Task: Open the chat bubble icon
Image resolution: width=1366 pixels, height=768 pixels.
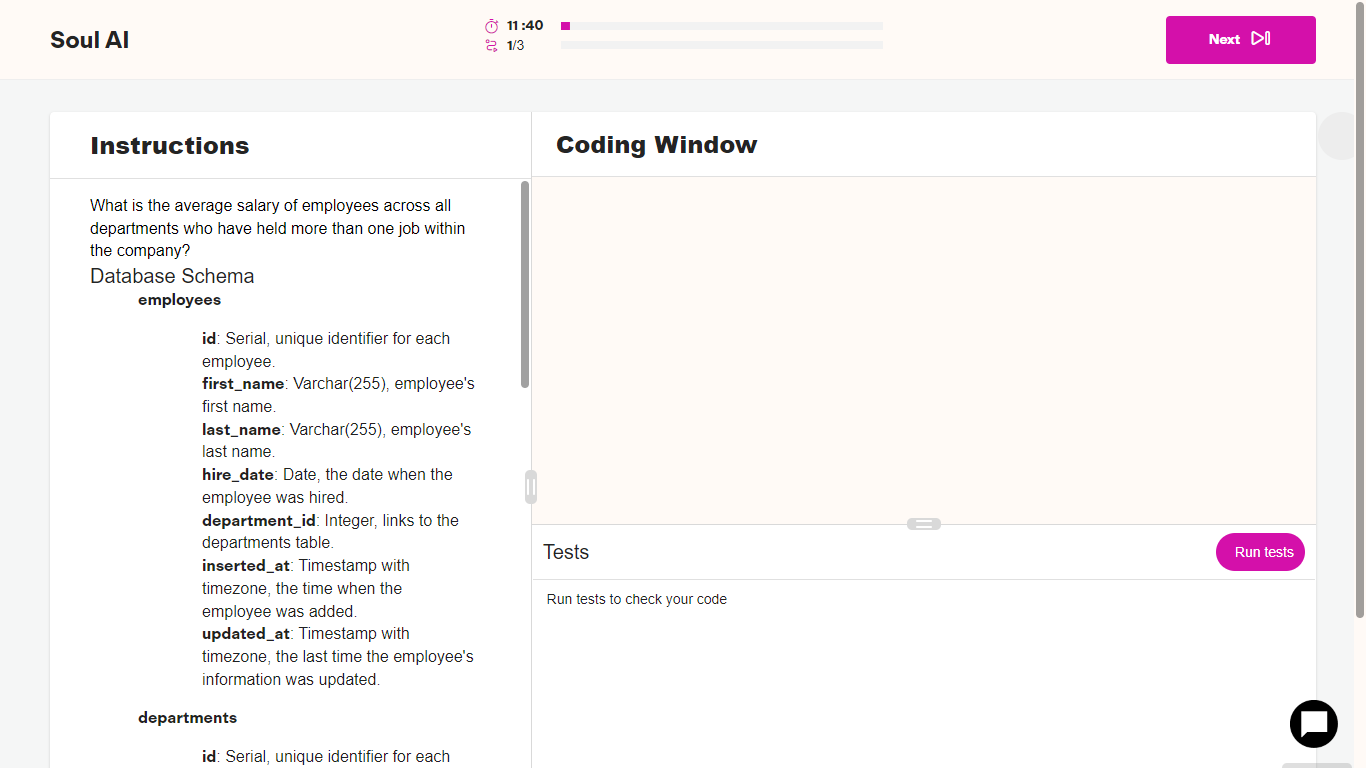Action: pyautogui.click(x=1314, y=724)
